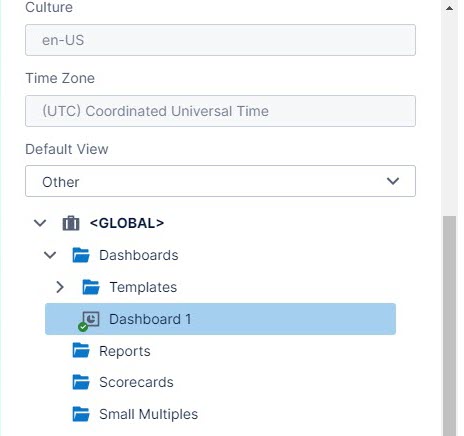
Task: Click the Dashboards folder icon
Action: (81, 255)
